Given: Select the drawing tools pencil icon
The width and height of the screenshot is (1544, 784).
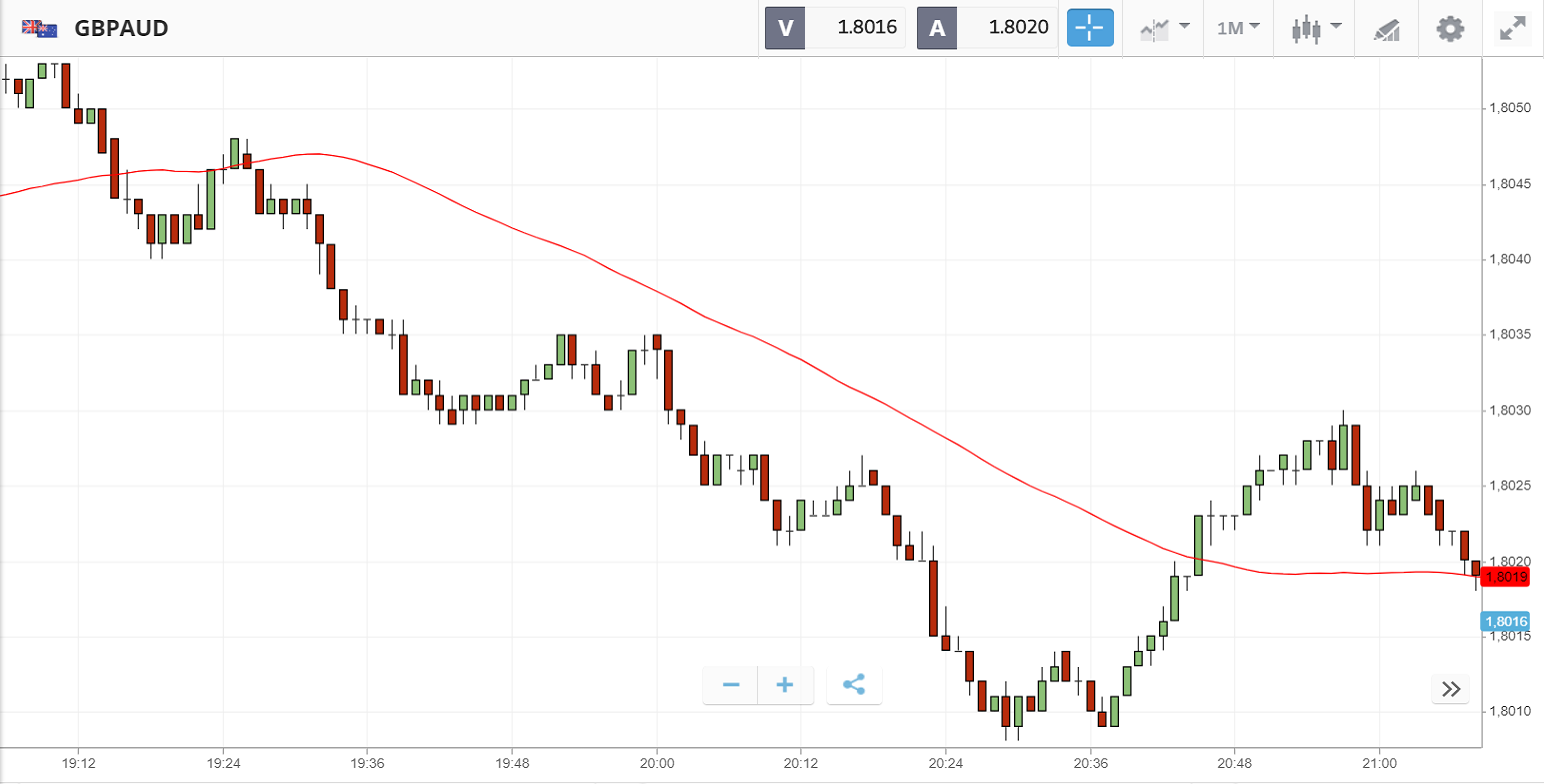Looking at the screenshot, I should pos(1387,28).
